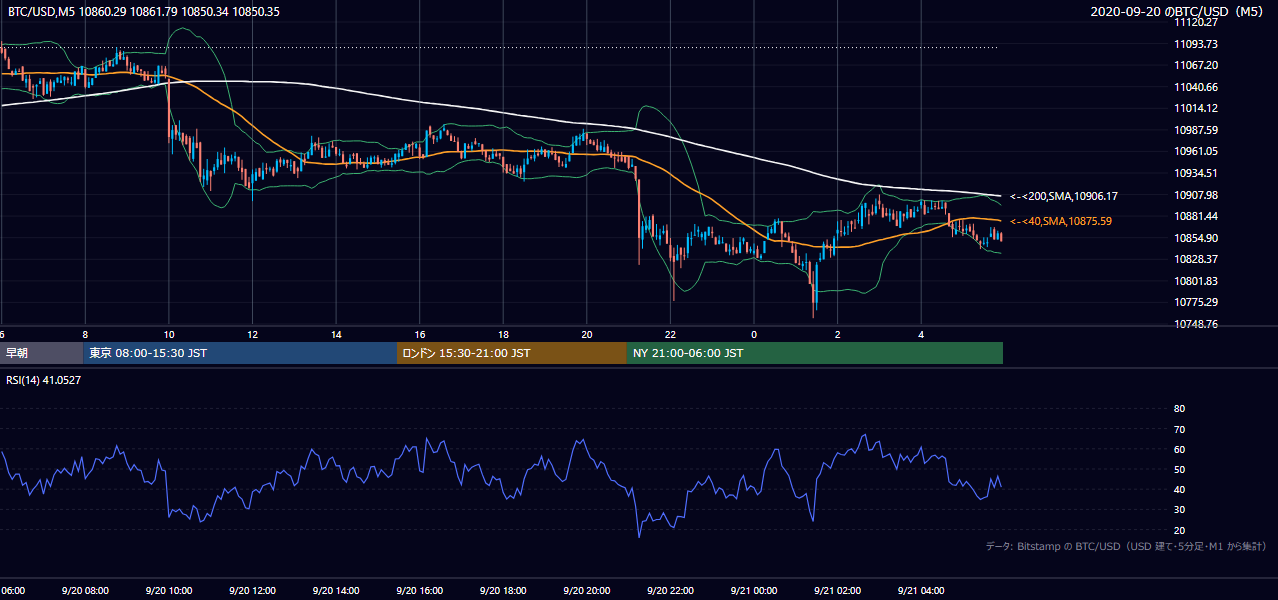1278x600 pixels.
Task: Click the 9/20 20:00 time label
Action: click(x=585, y=591)
